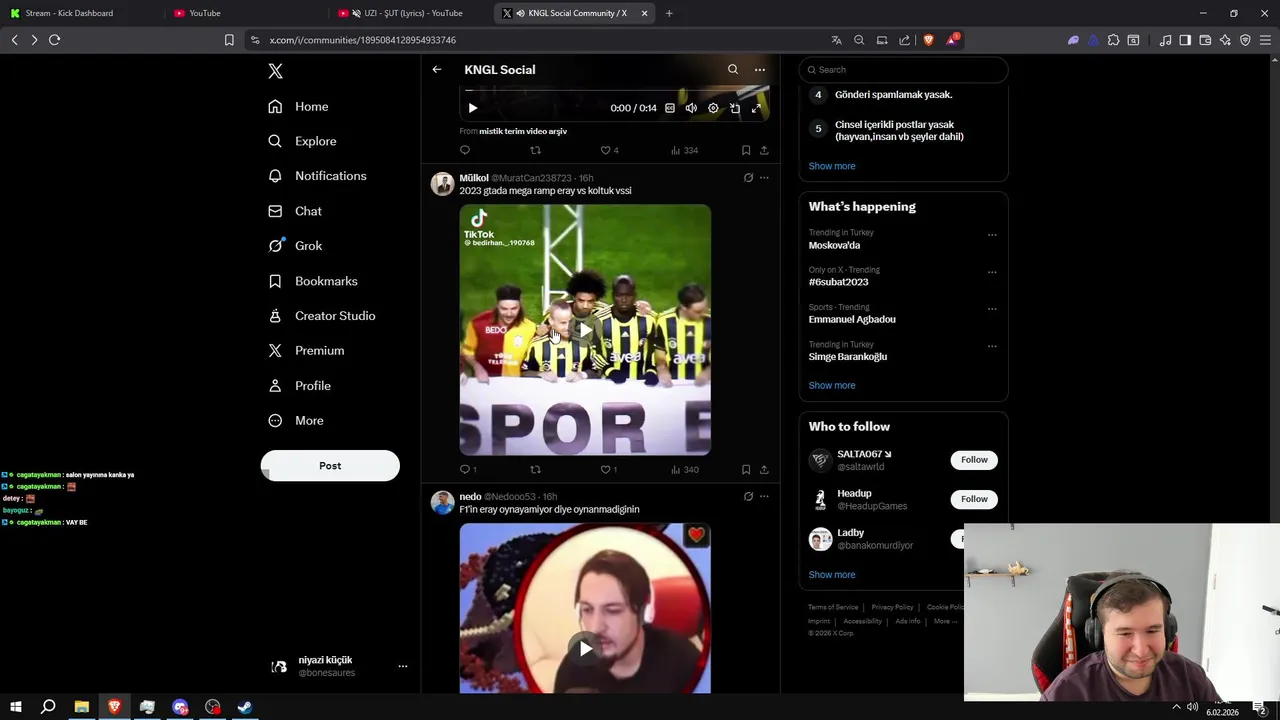Click the Search input field
The image size is (1280, 720).
(x=903, y=70)
